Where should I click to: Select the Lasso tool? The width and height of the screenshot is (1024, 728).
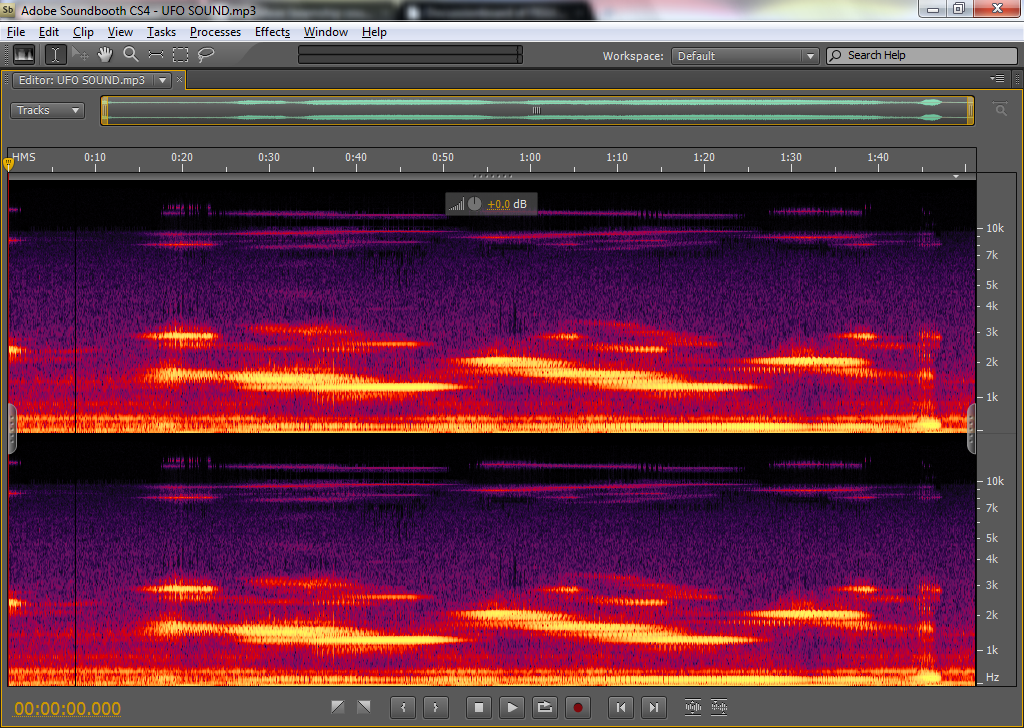[x=206, y=55]
